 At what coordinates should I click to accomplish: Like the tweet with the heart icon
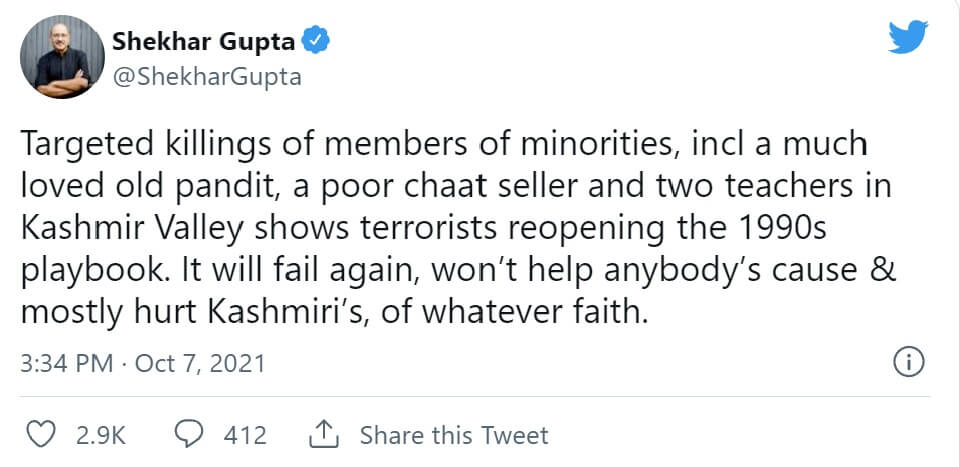[x=39, y=436]
